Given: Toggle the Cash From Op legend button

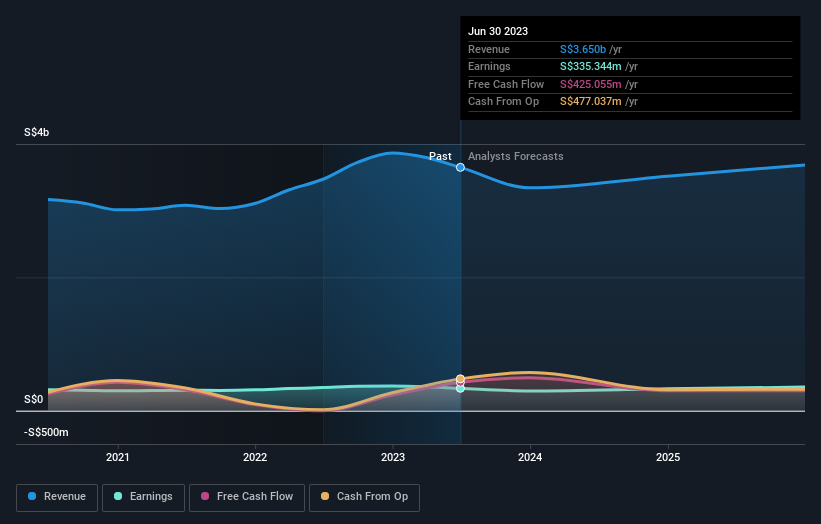Looking at the screenshot, I should tap(364, 497).
